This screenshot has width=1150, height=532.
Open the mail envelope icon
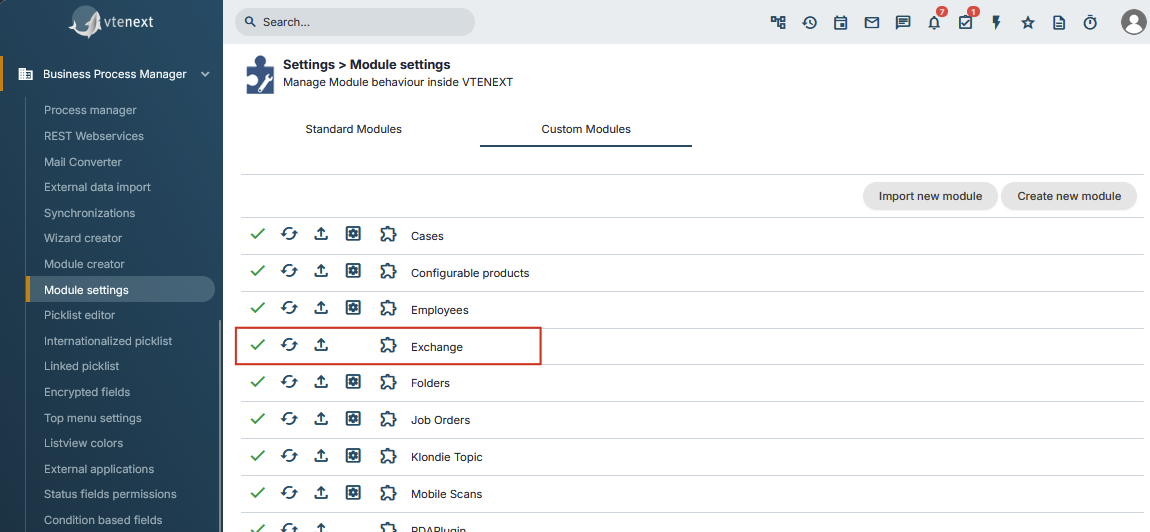[x=871, y=23]
